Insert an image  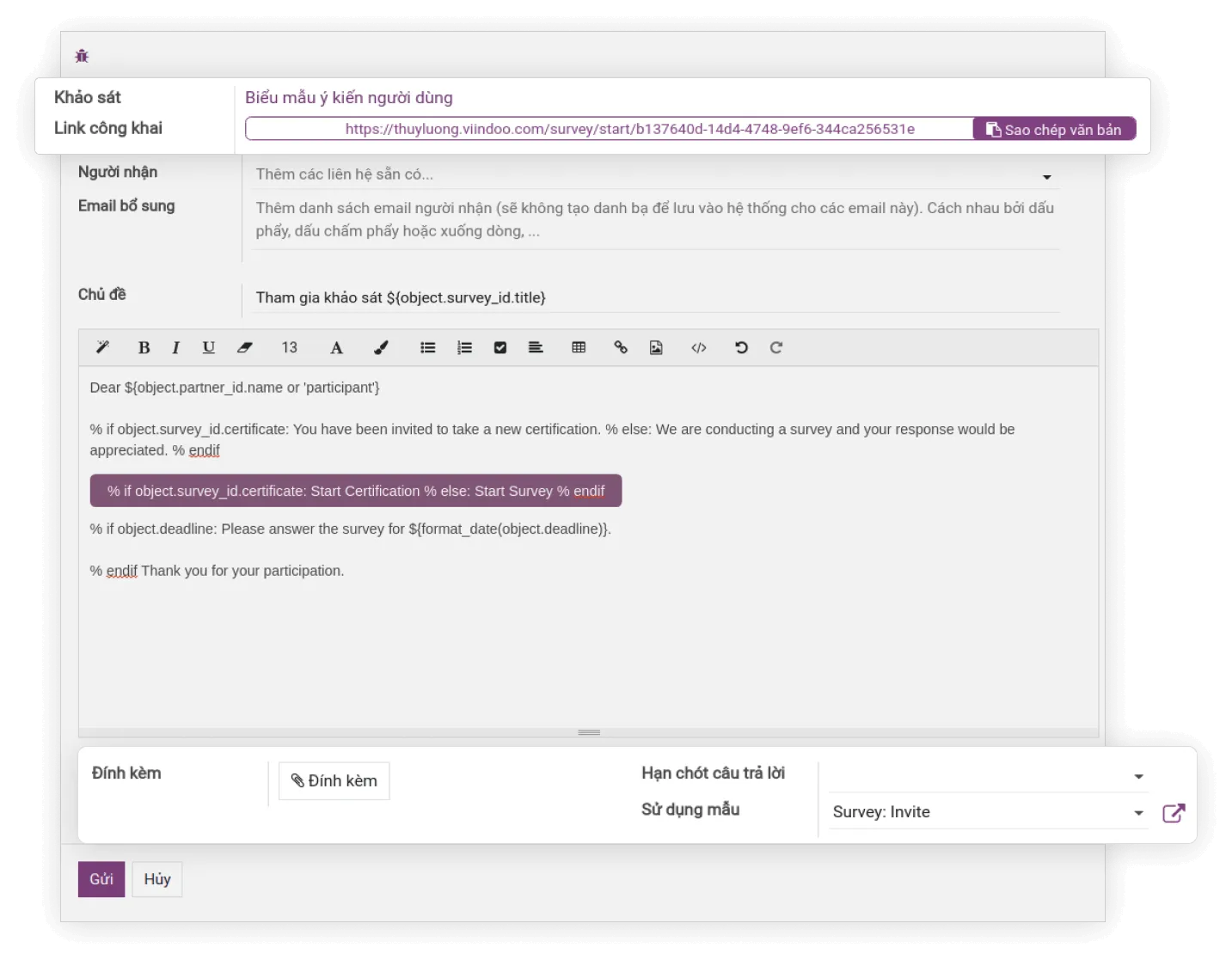(x=656, y=347)
